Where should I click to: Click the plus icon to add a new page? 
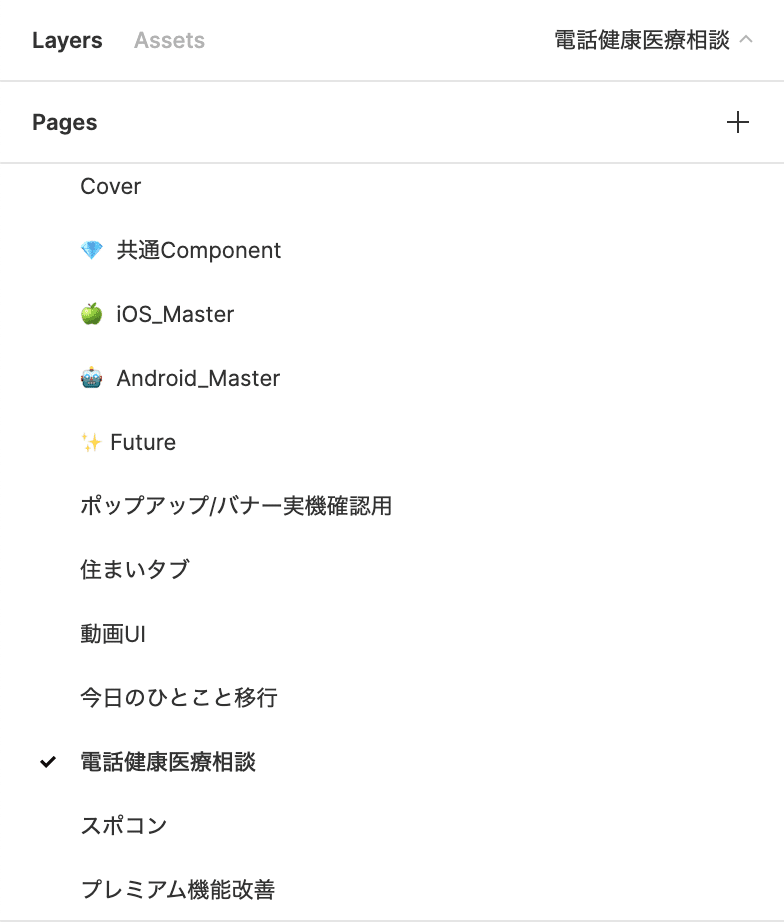(x=739, y=122)
